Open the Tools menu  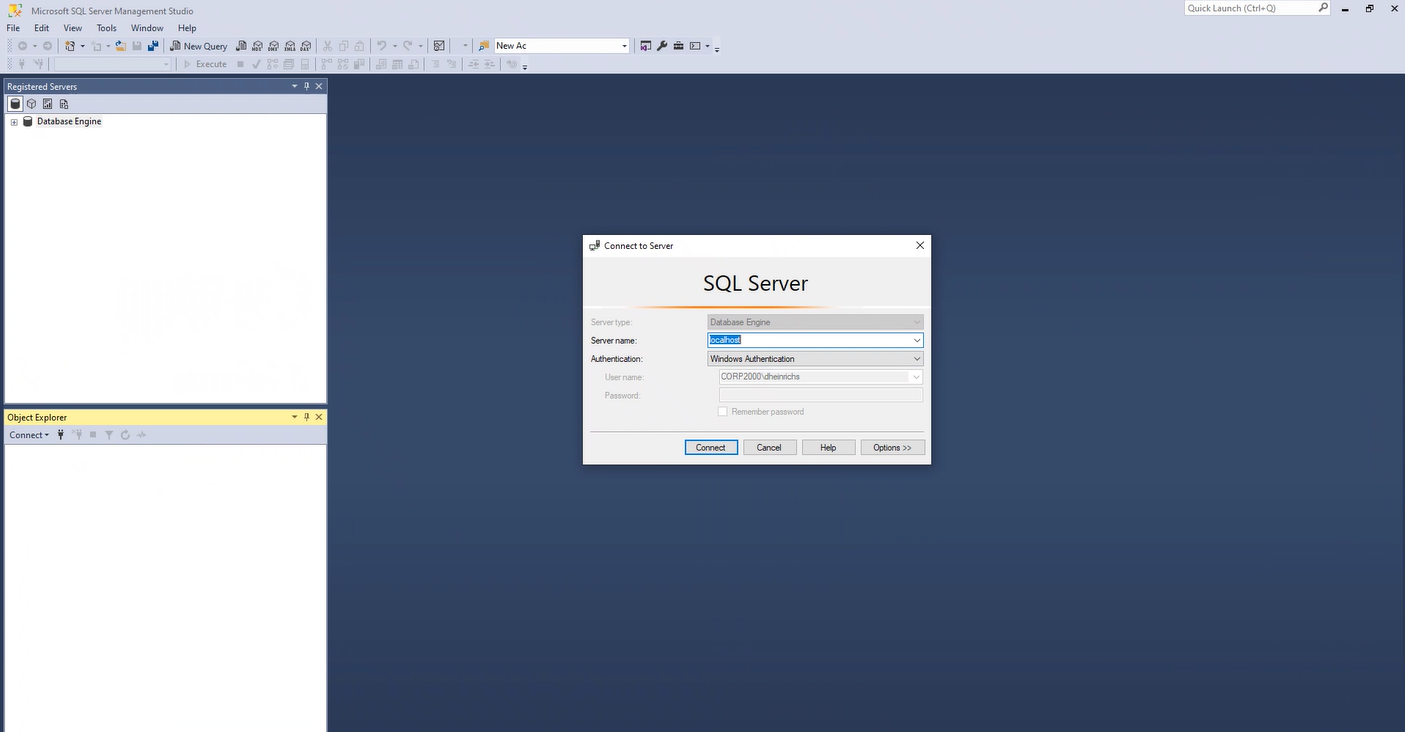click(x=106, y=28)
